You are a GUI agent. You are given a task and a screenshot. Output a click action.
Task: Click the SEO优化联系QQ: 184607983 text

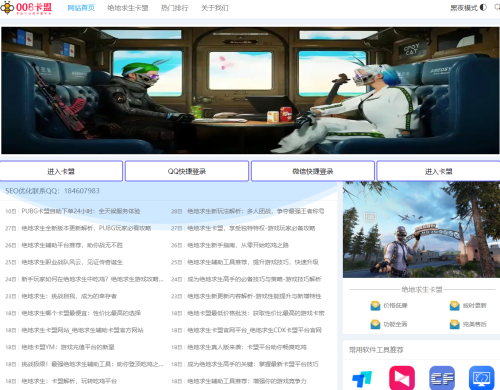coord(52,191)
